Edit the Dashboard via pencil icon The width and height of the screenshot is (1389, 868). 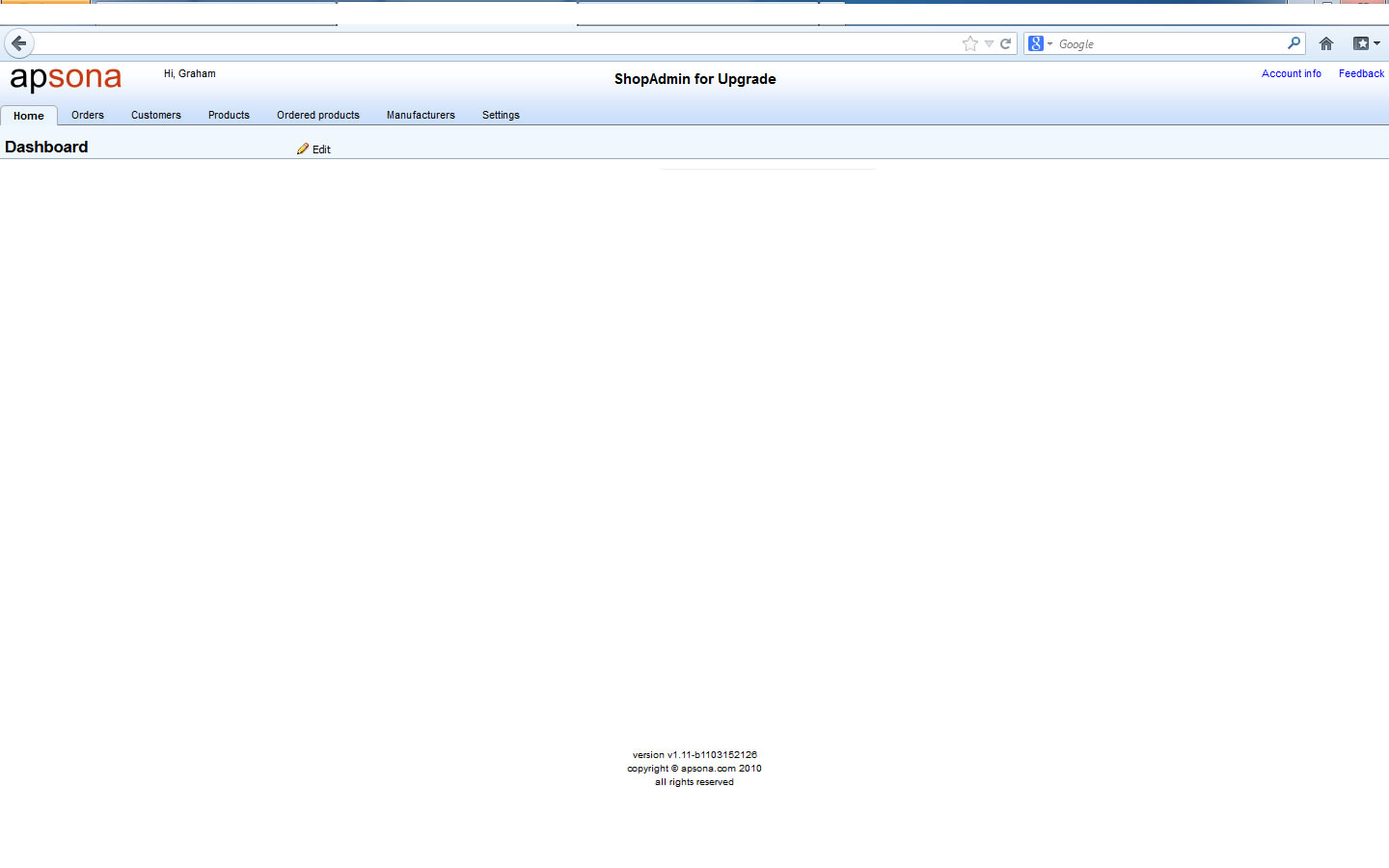[x=303, y=149]
